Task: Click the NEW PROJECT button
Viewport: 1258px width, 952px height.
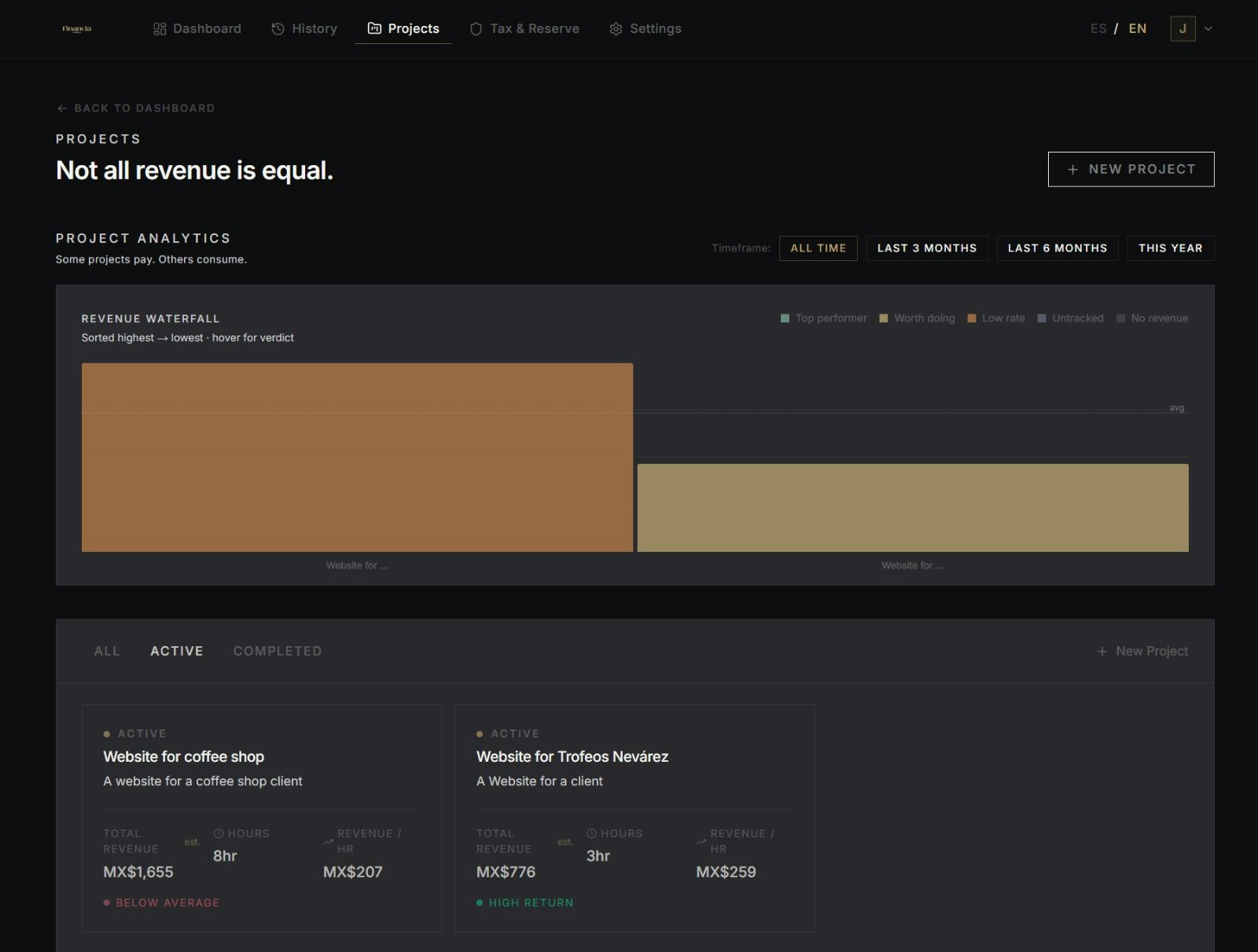Action: tap(1131, 169)
